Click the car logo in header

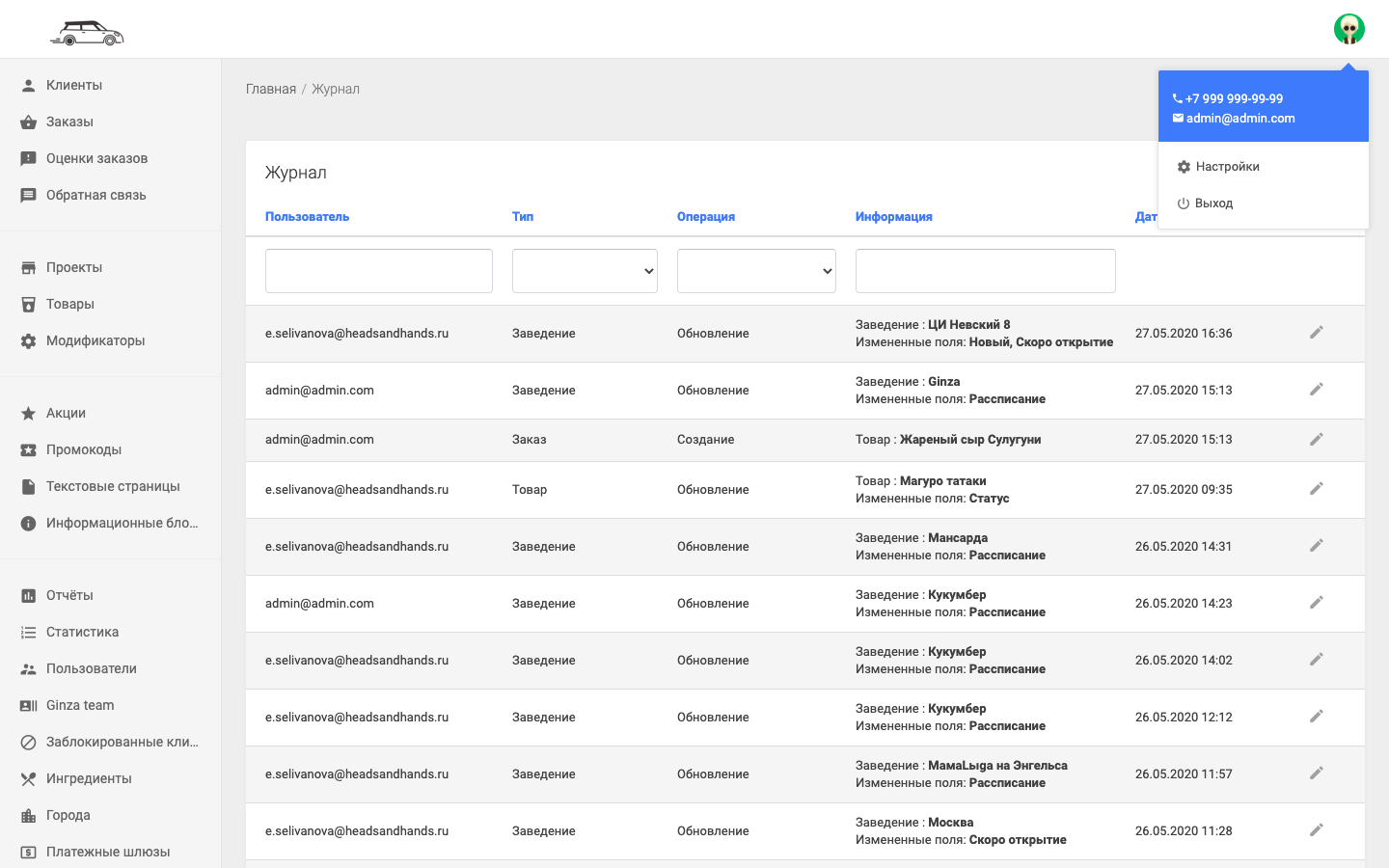coord(87,34)
